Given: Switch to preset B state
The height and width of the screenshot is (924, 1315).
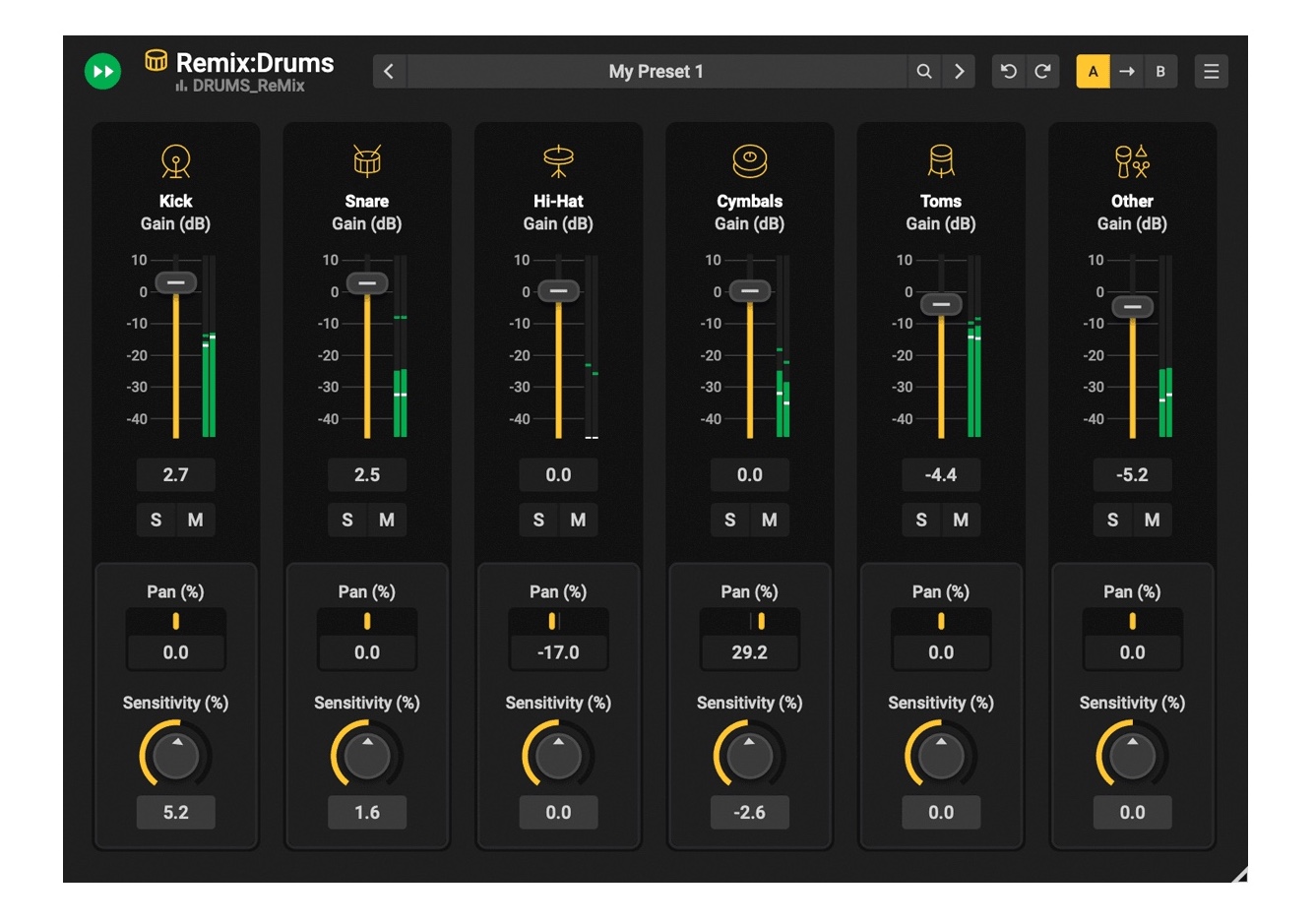Looking at the screenshot, I should (1161, 71).
